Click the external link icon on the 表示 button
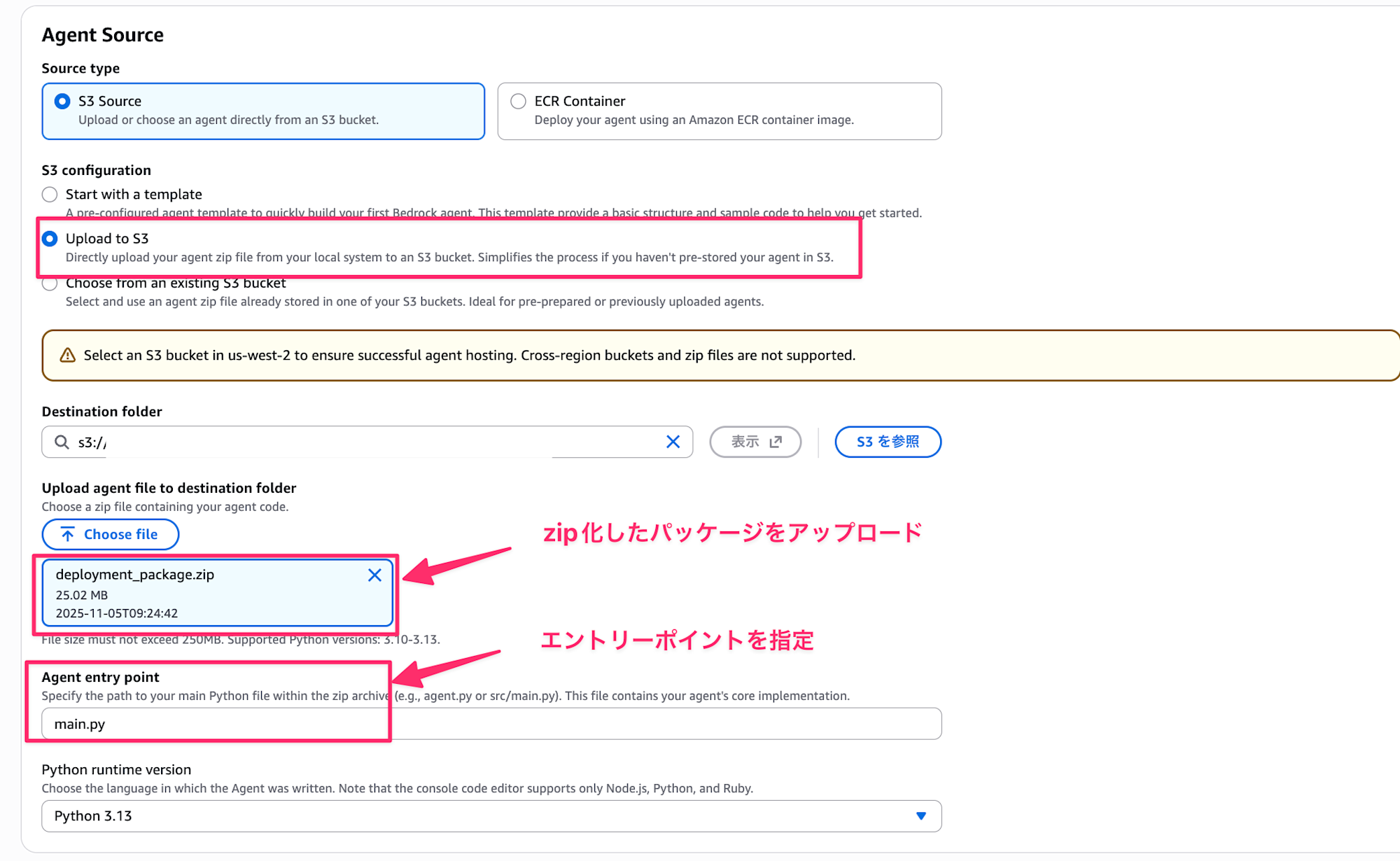 [776, 442]
